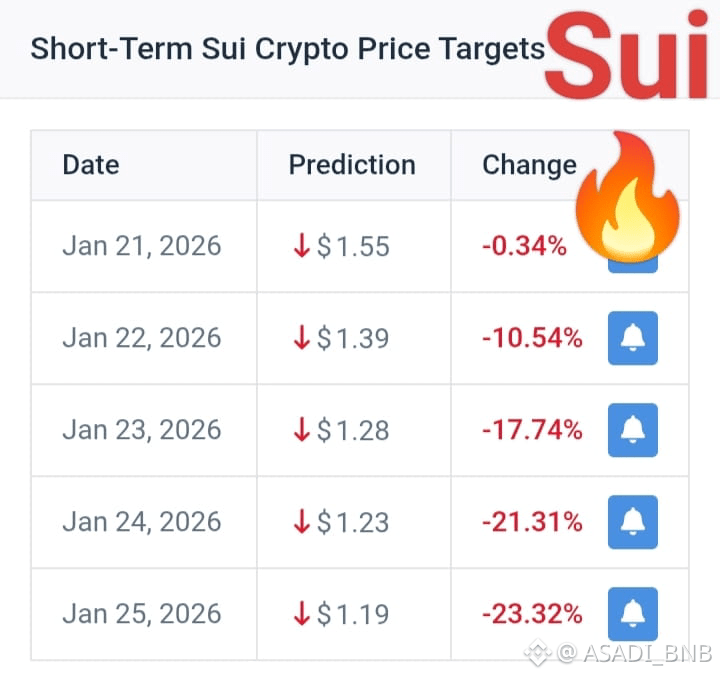Image resolution: width=720 pixels, height=678 pixels.
Task: Click the Prediction column header
Action: pos(352,165)
